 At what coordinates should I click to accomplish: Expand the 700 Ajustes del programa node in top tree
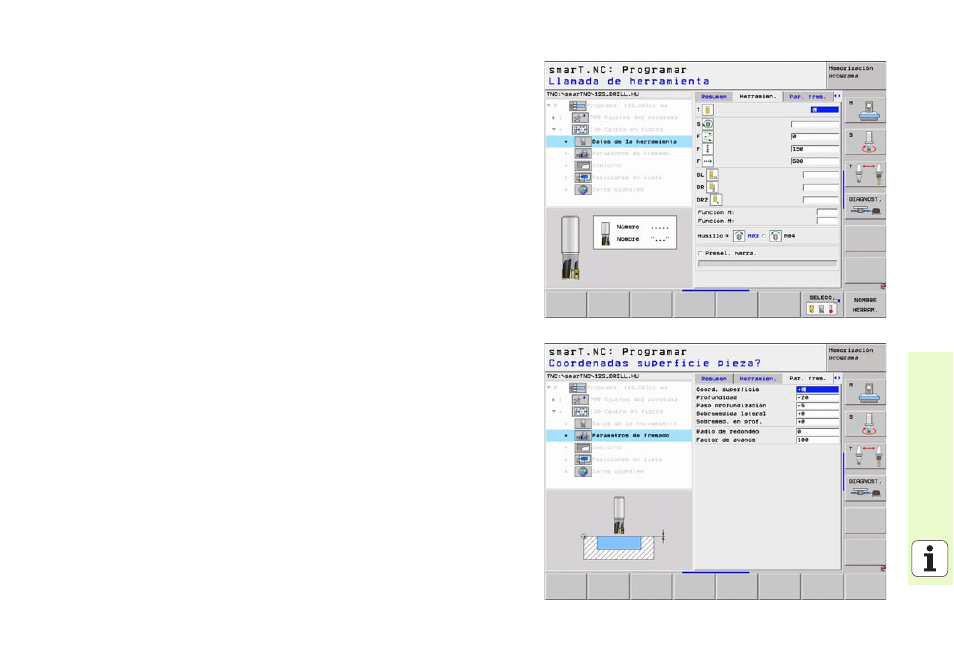(551, 117)
